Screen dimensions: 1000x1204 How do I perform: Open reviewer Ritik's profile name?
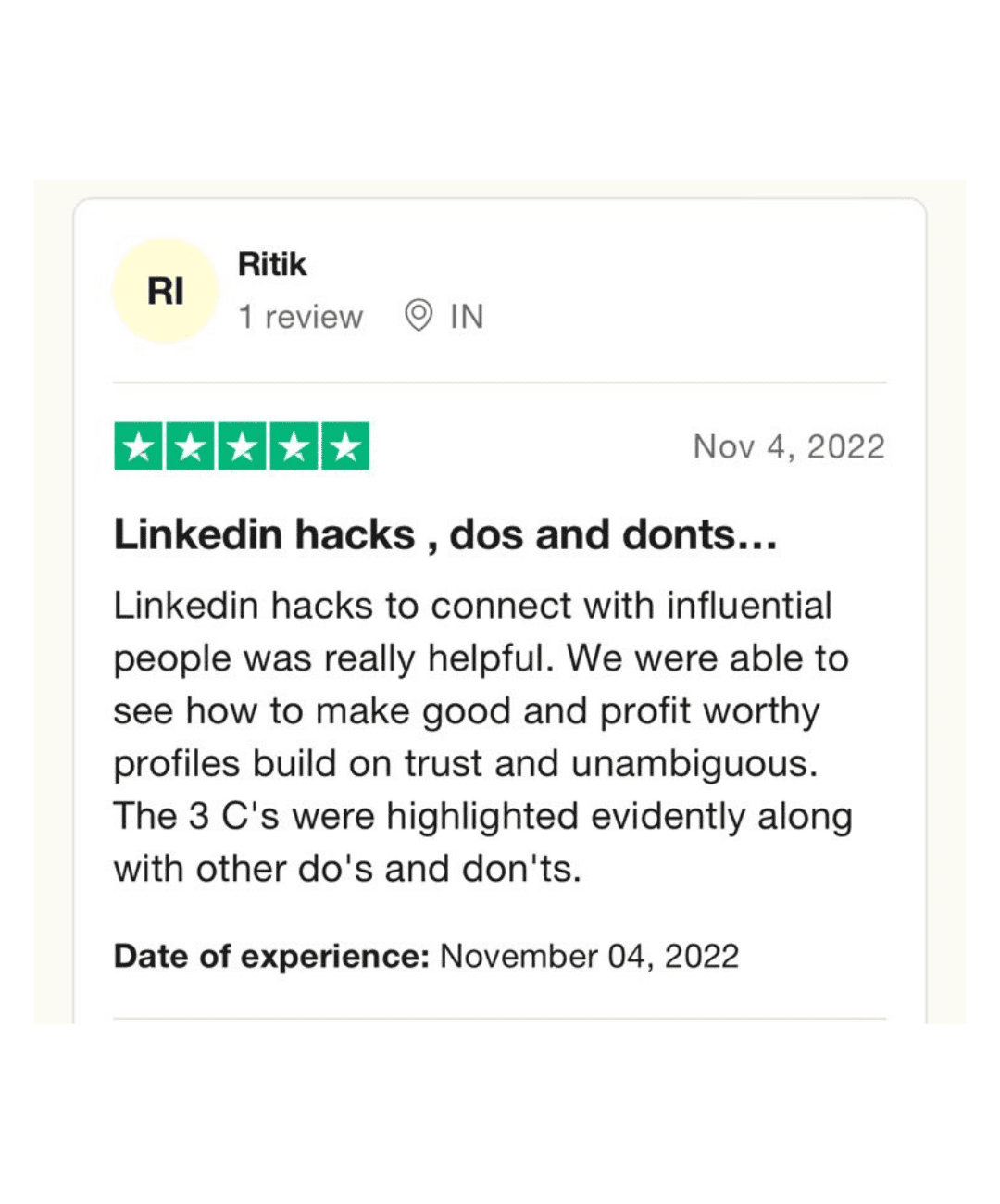(x=272, y=264)
